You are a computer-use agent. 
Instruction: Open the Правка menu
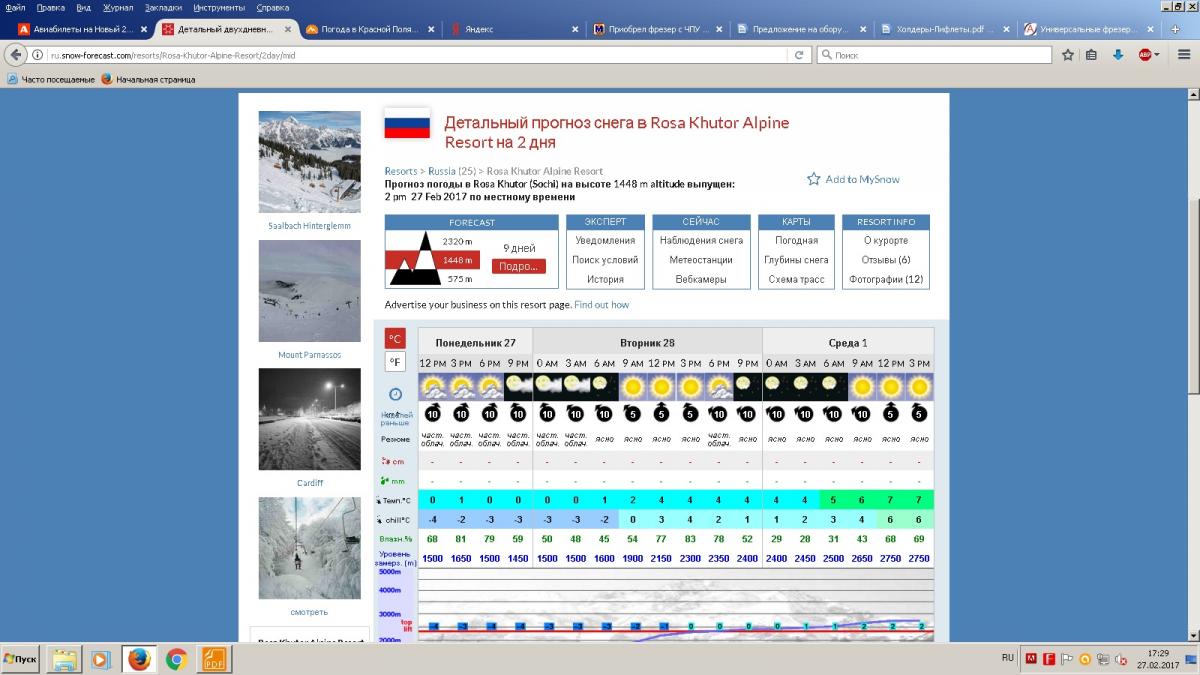point(50,7)
